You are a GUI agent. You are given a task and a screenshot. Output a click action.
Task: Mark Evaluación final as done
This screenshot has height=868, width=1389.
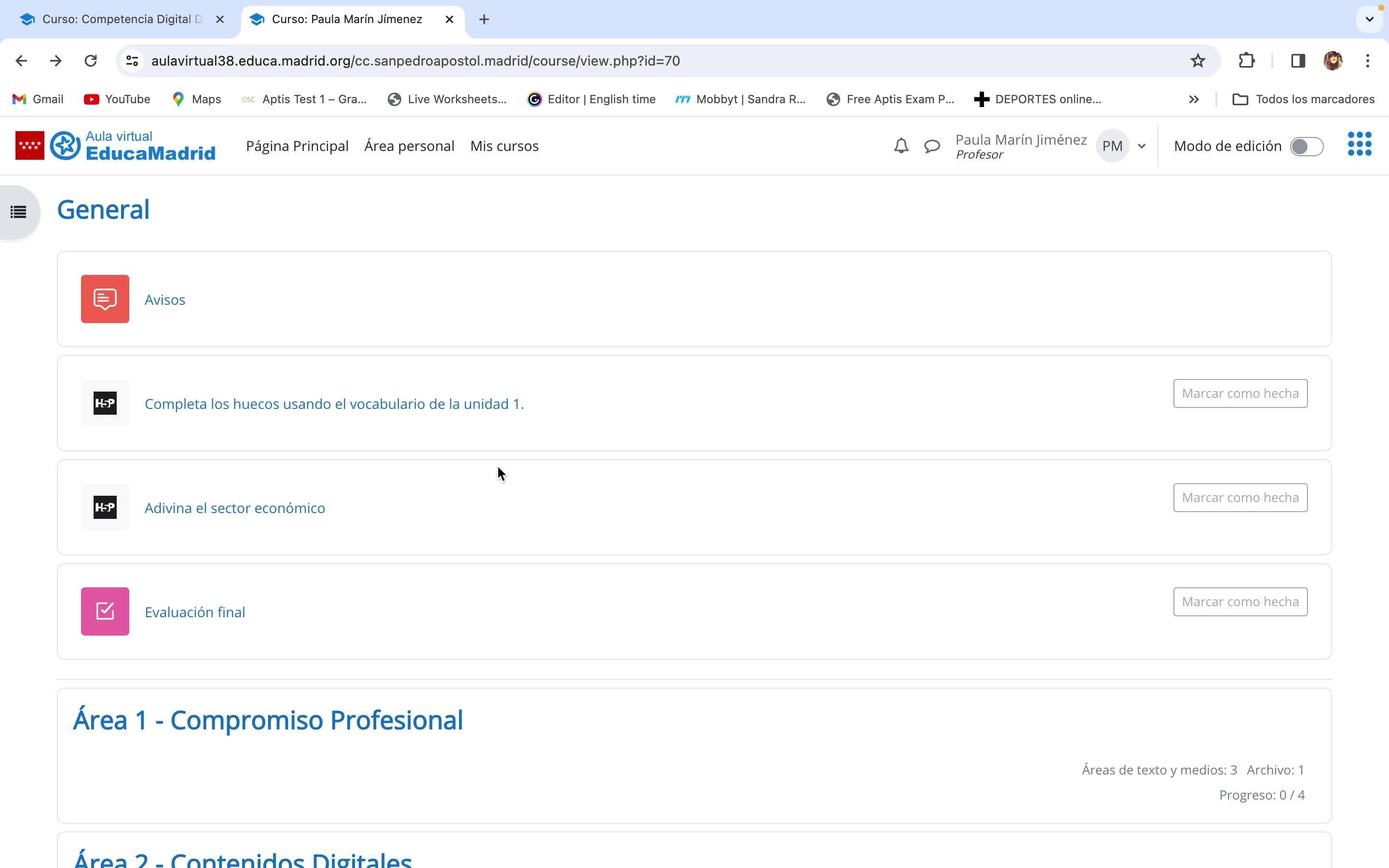[x=1240, y=602]
